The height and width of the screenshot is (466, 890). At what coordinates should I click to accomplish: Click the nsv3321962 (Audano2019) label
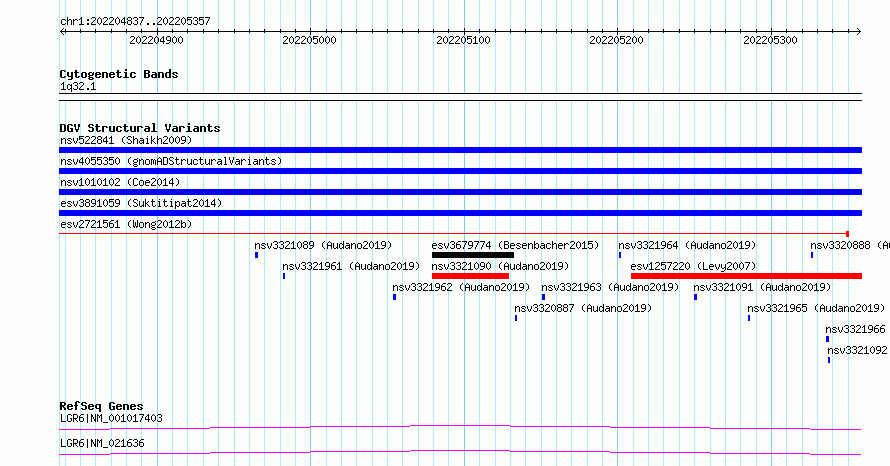pyautogui.click(x=461, y=287)
